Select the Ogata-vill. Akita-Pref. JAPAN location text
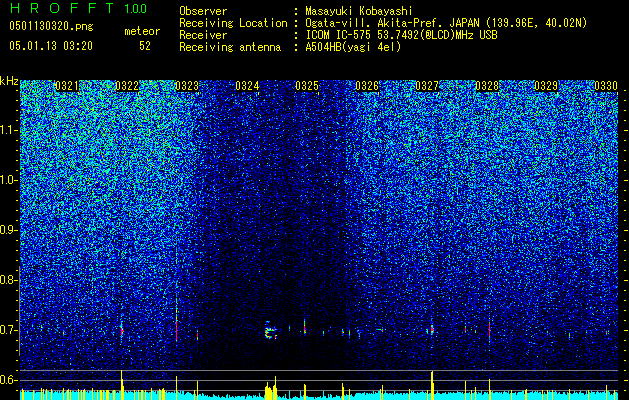 [446, 23]
